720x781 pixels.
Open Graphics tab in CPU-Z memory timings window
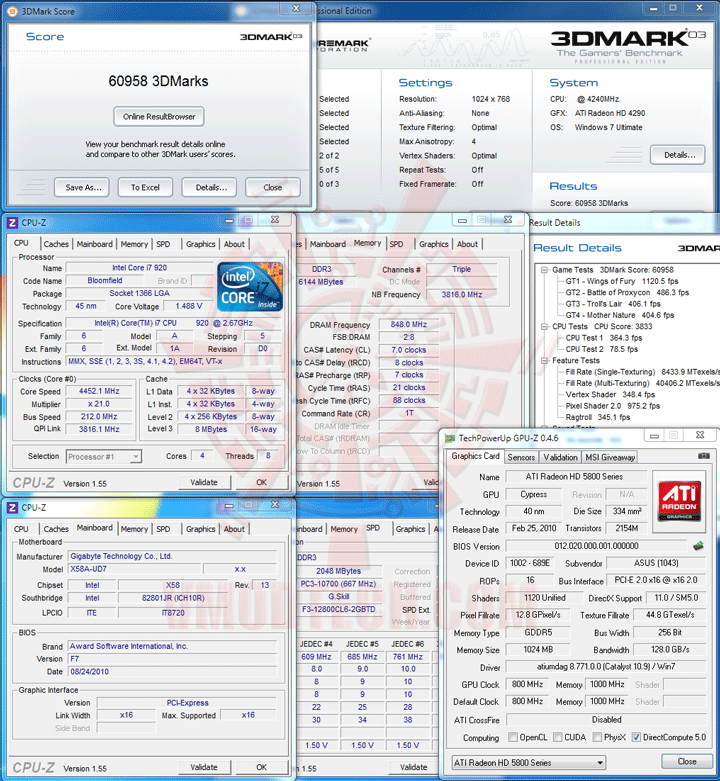point(433,244)
